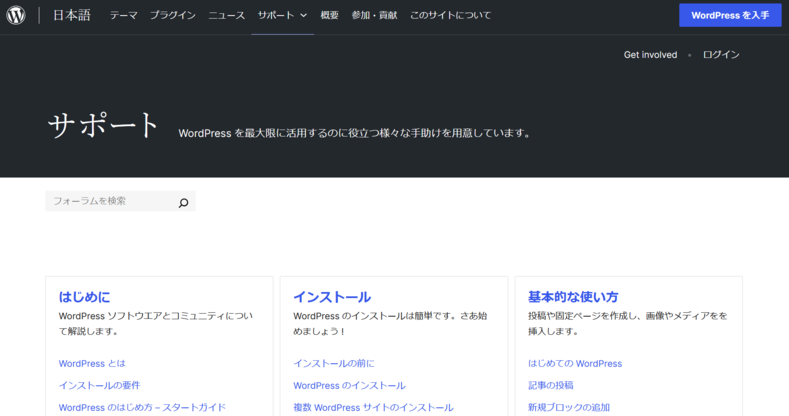
Task: Open the サポート menu item
Action: (x=276, y=16)
